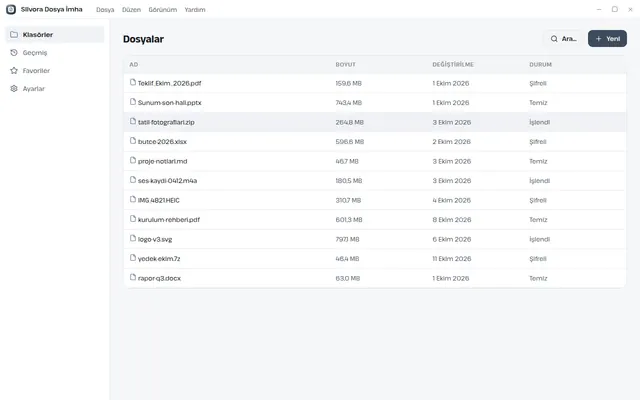Select file name Teklif_Ekim_2026.pdf
640x400 pixels.
click(x=169, y=83)
